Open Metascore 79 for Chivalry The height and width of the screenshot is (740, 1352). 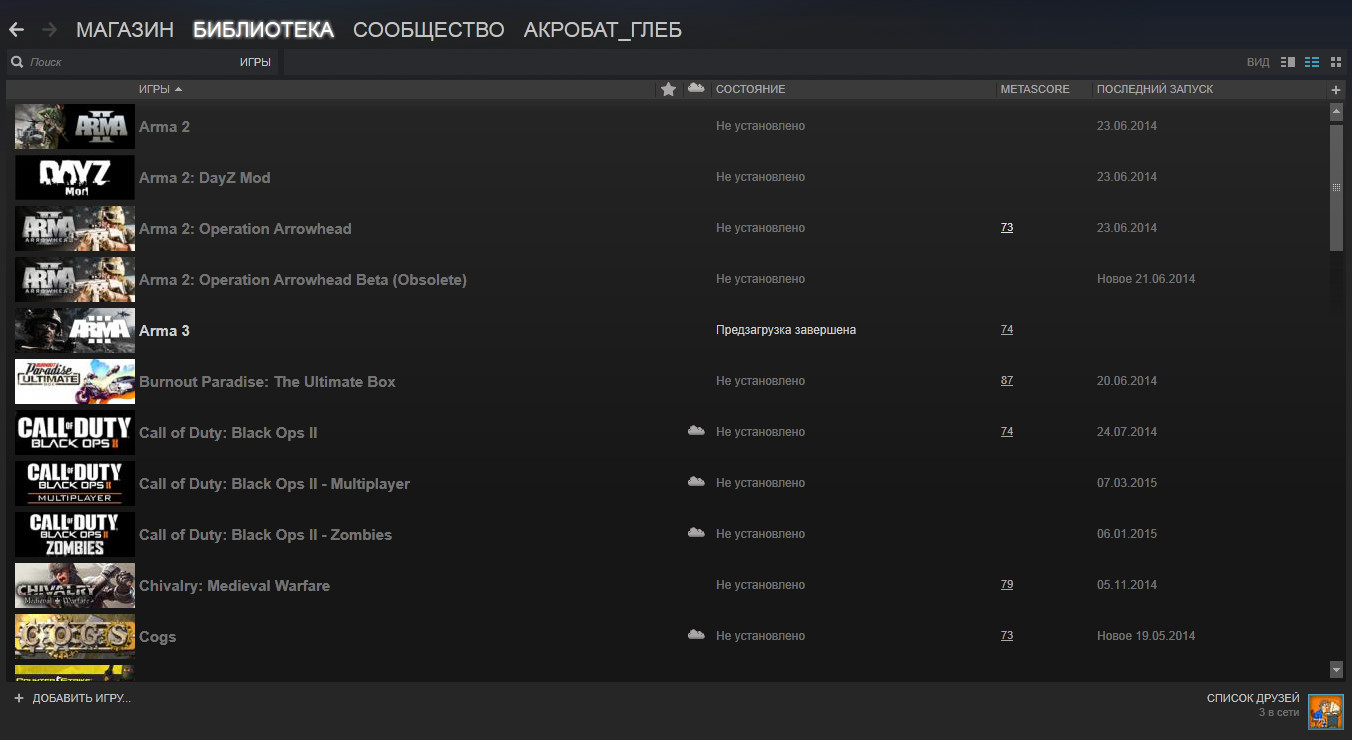pos(1007,585)
